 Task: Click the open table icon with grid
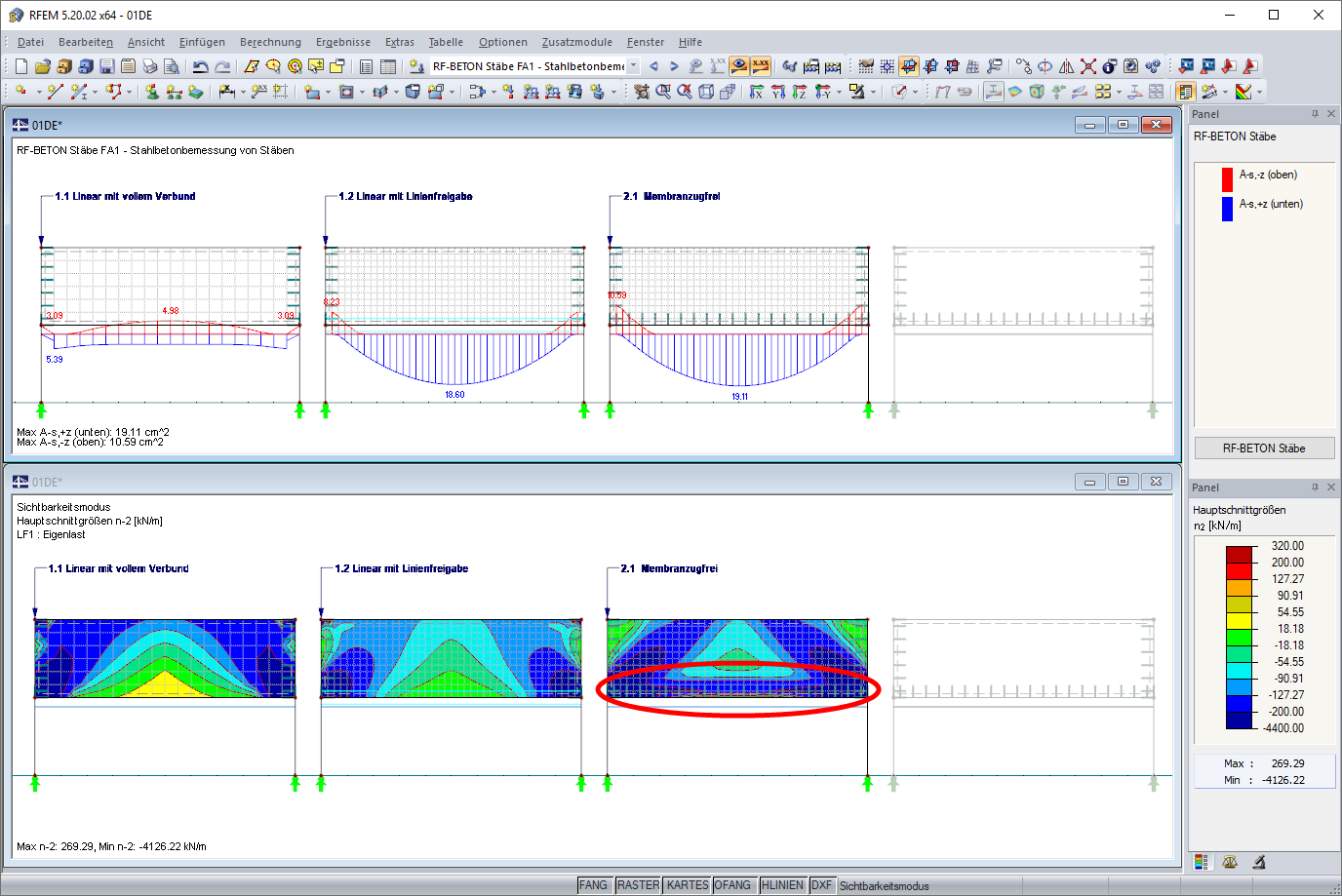[x=388, y=66]
